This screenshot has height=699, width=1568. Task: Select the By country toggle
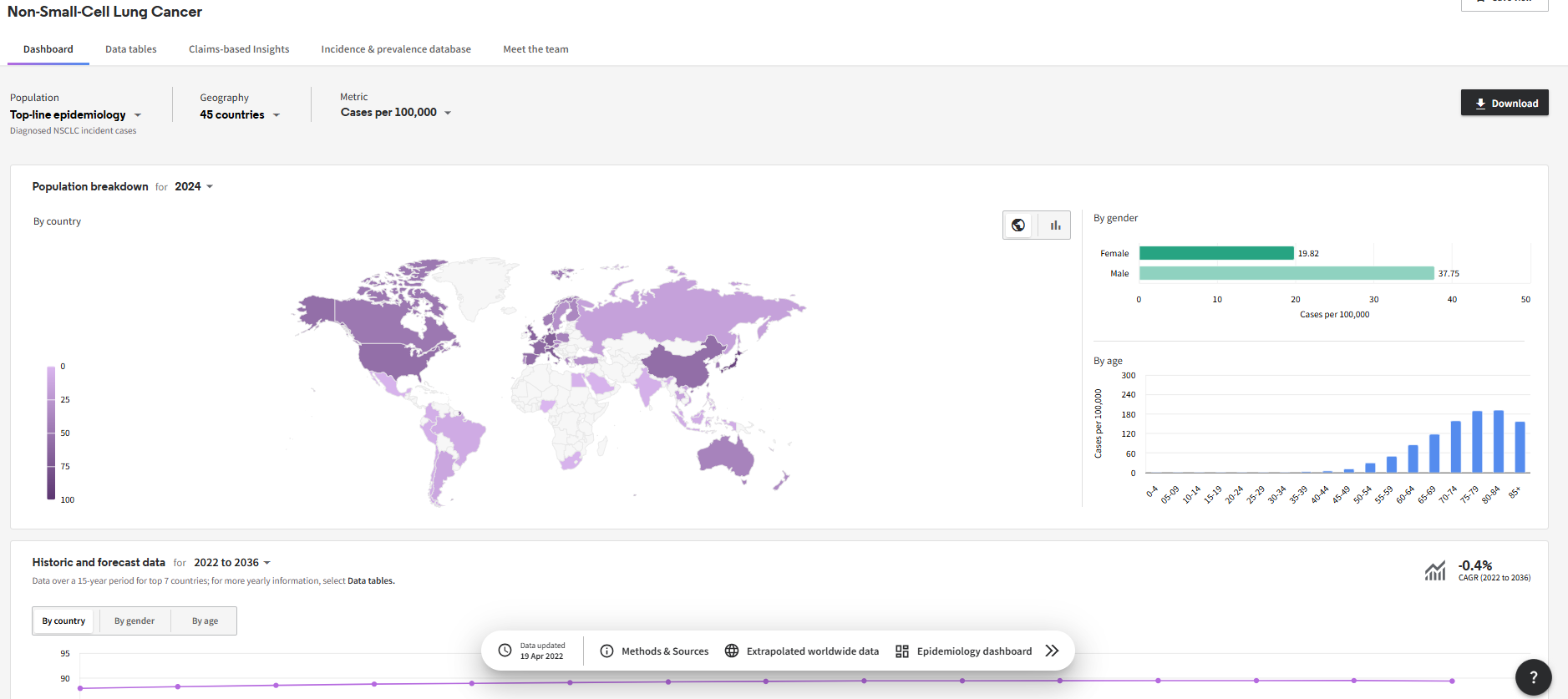coord(63,620)
